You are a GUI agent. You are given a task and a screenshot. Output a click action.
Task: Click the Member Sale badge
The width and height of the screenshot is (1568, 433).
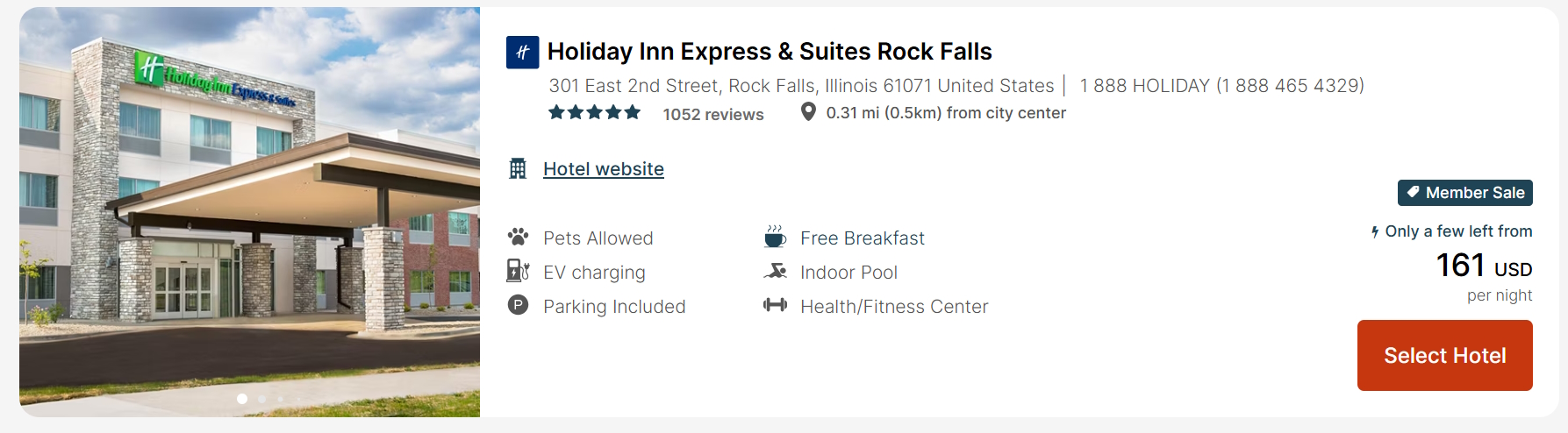(x=1464, y=193)
